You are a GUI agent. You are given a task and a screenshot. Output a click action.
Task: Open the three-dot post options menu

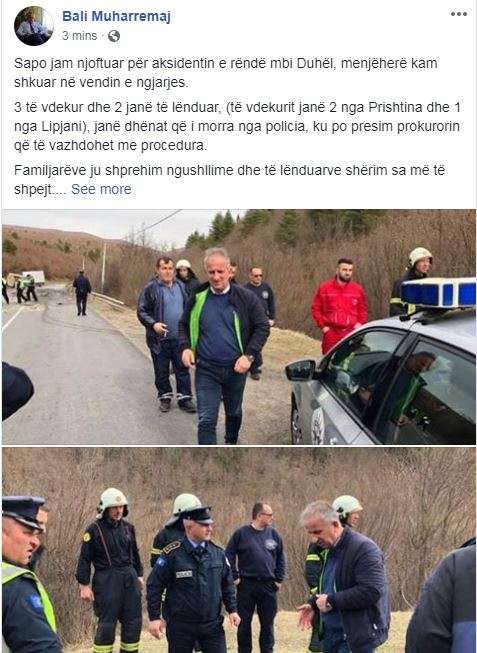tap(458, 14)
